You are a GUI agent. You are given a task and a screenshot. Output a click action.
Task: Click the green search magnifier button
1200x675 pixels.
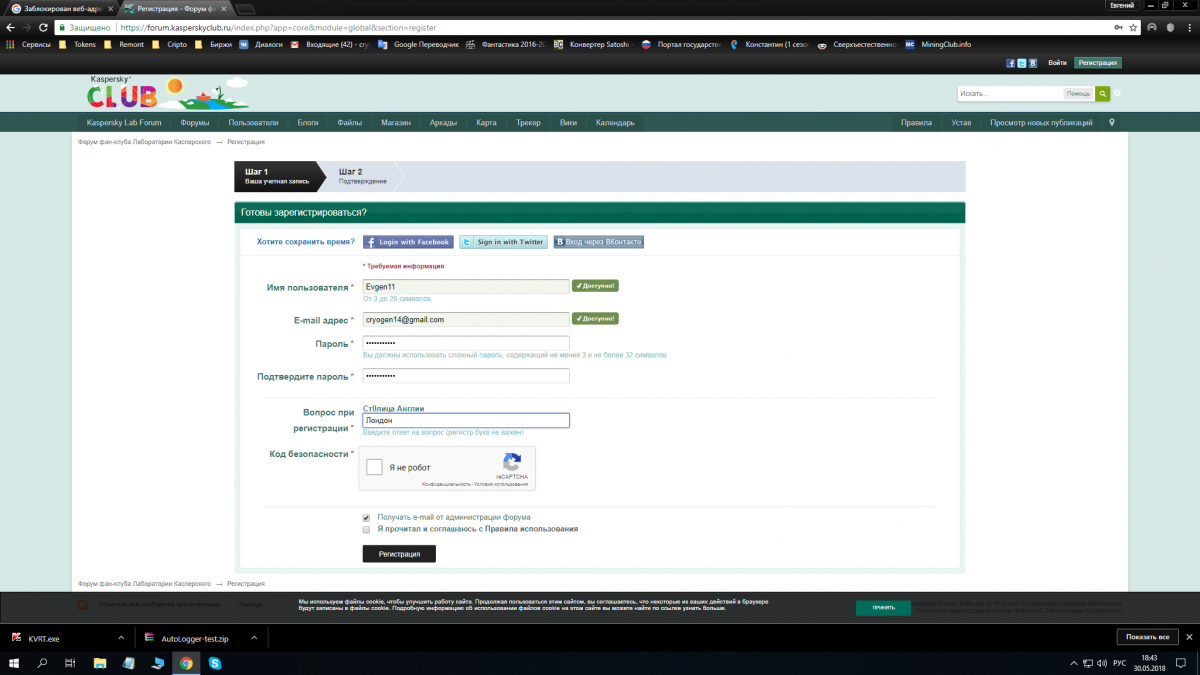(x=1102, y=93)
